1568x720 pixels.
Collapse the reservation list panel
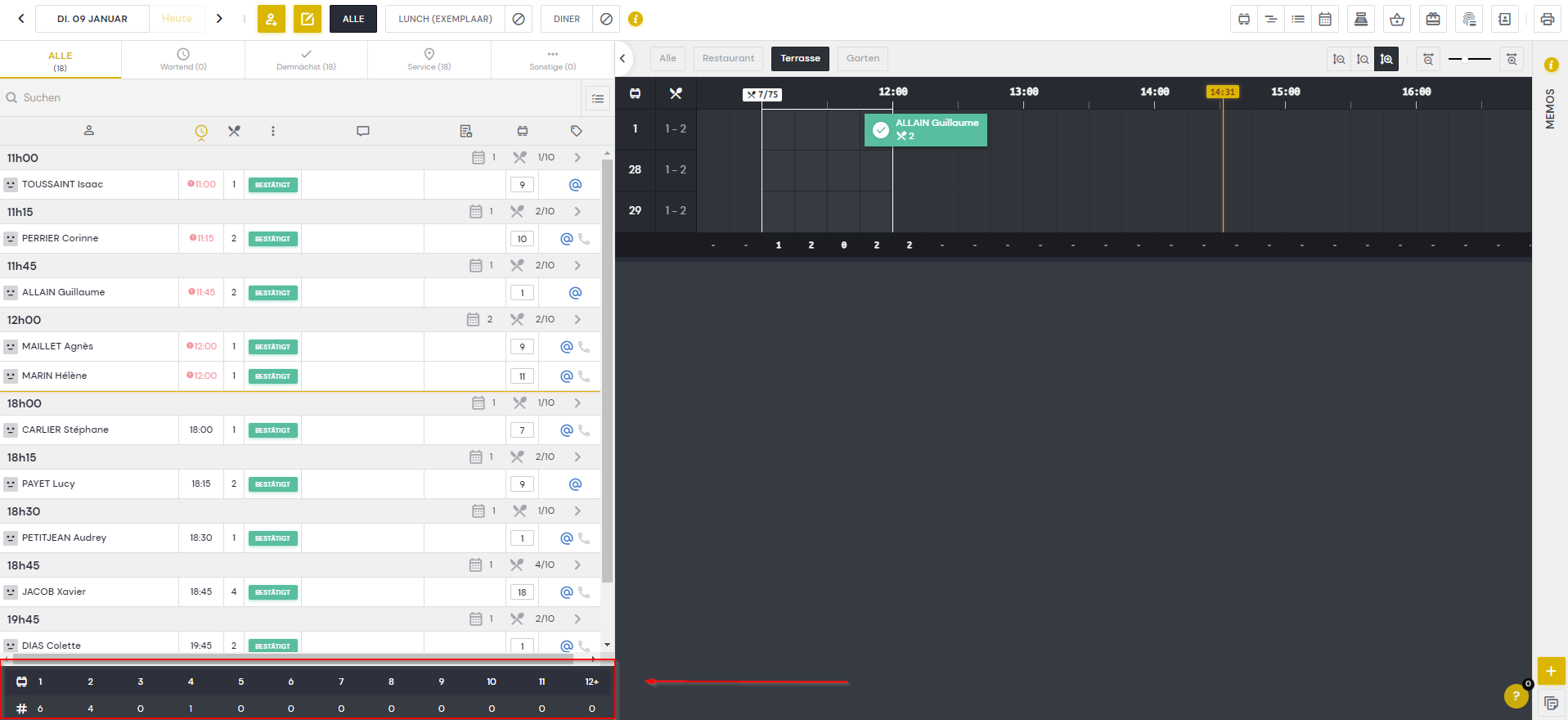click(622, 58)
